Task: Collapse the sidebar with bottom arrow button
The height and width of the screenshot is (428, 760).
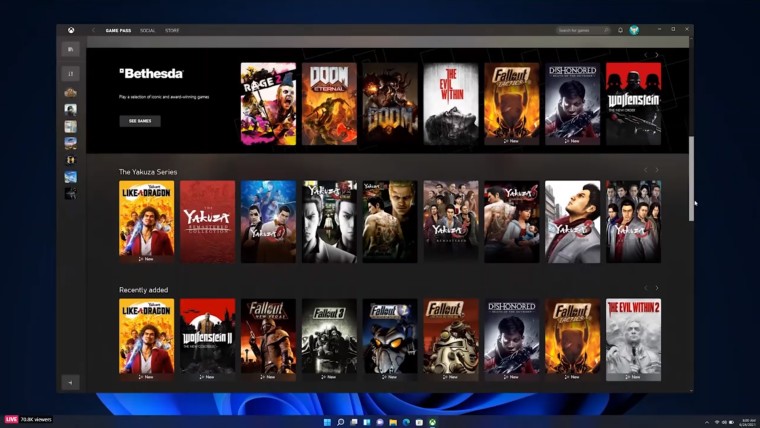Action: [71, 382]
